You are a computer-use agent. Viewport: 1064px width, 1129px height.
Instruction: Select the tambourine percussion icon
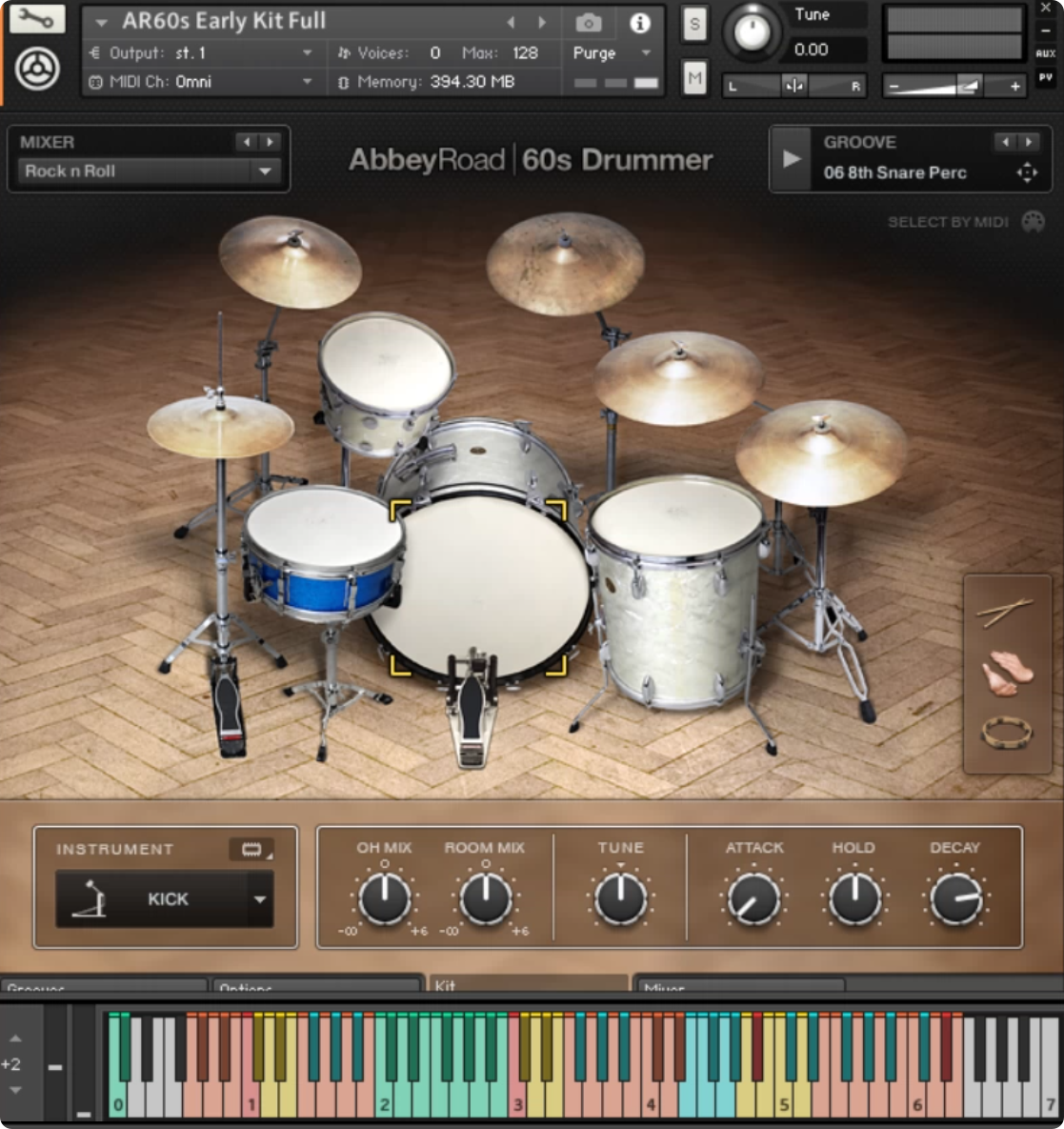[x=1007, y=733]
